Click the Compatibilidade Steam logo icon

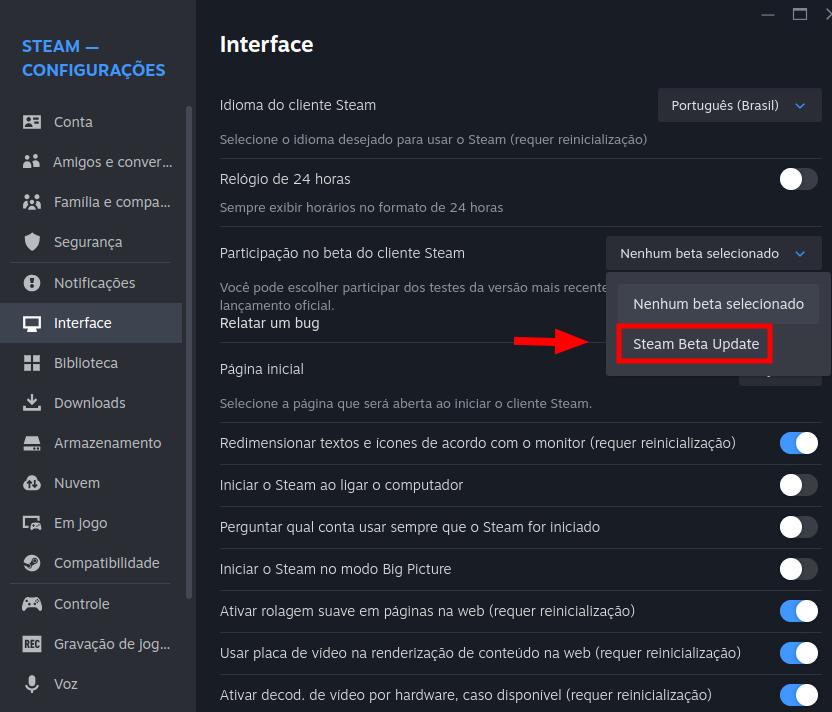pyautogui.click(x=32, y=563)
